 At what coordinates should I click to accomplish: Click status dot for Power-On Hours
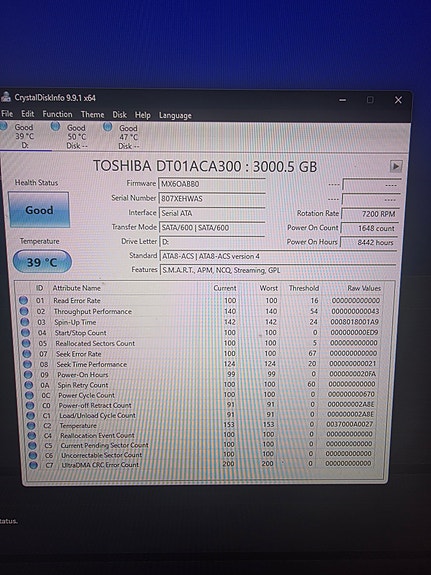coord(28,375)
